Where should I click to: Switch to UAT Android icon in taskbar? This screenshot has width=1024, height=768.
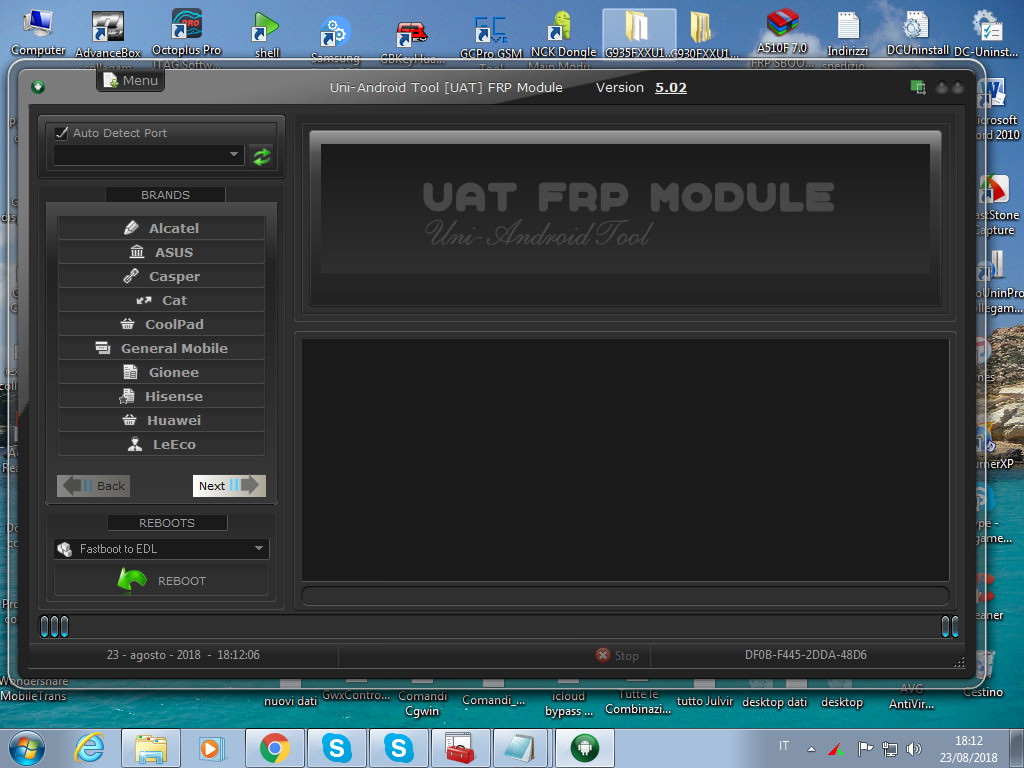click(584, 748)
